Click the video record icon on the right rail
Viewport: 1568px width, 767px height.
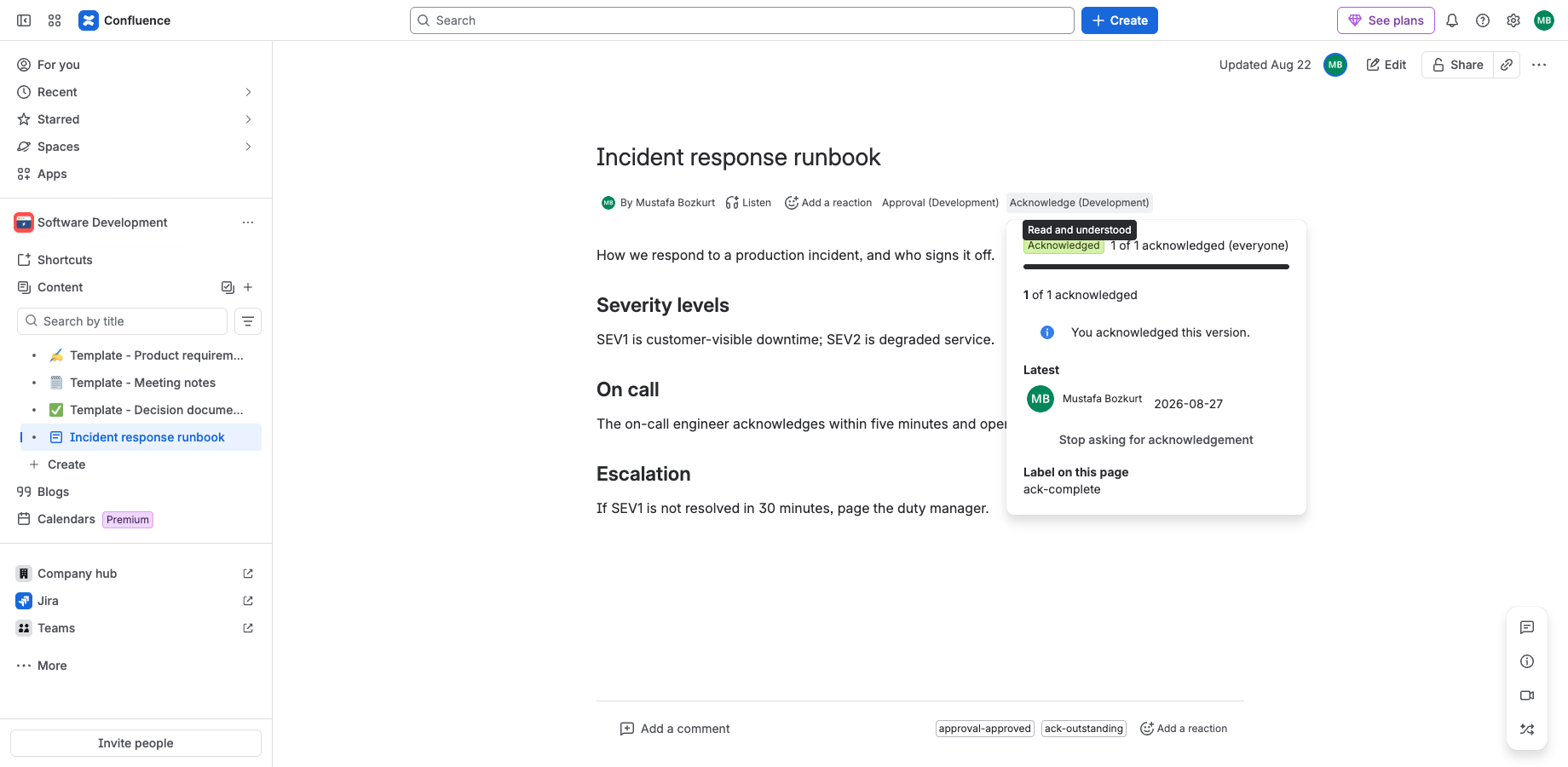pos(1527,695)
